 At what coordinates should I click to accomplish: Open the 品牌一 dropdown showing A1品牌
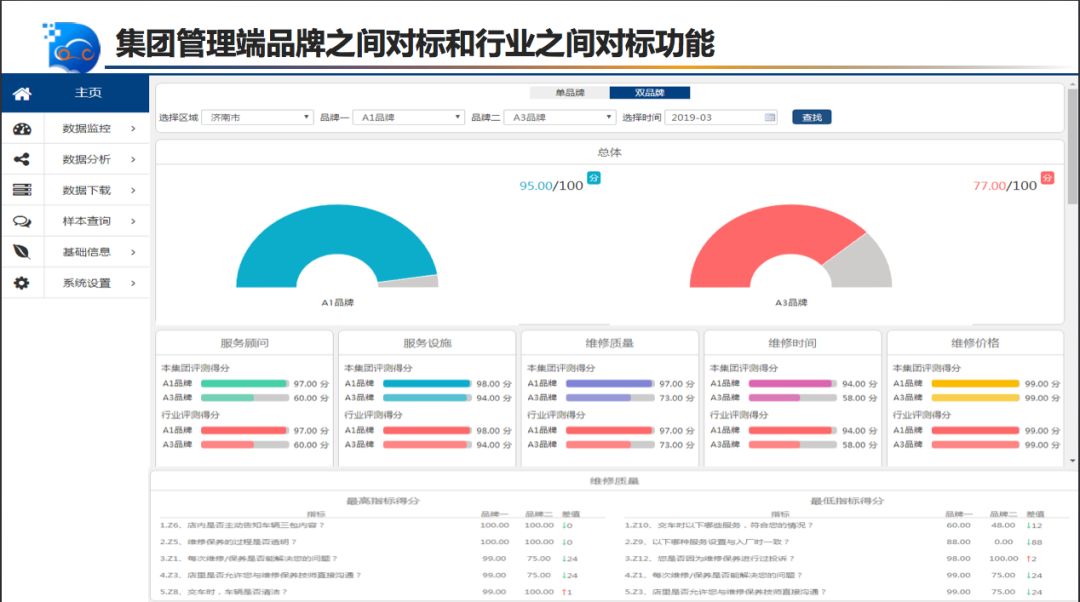(x=410, y=117)
